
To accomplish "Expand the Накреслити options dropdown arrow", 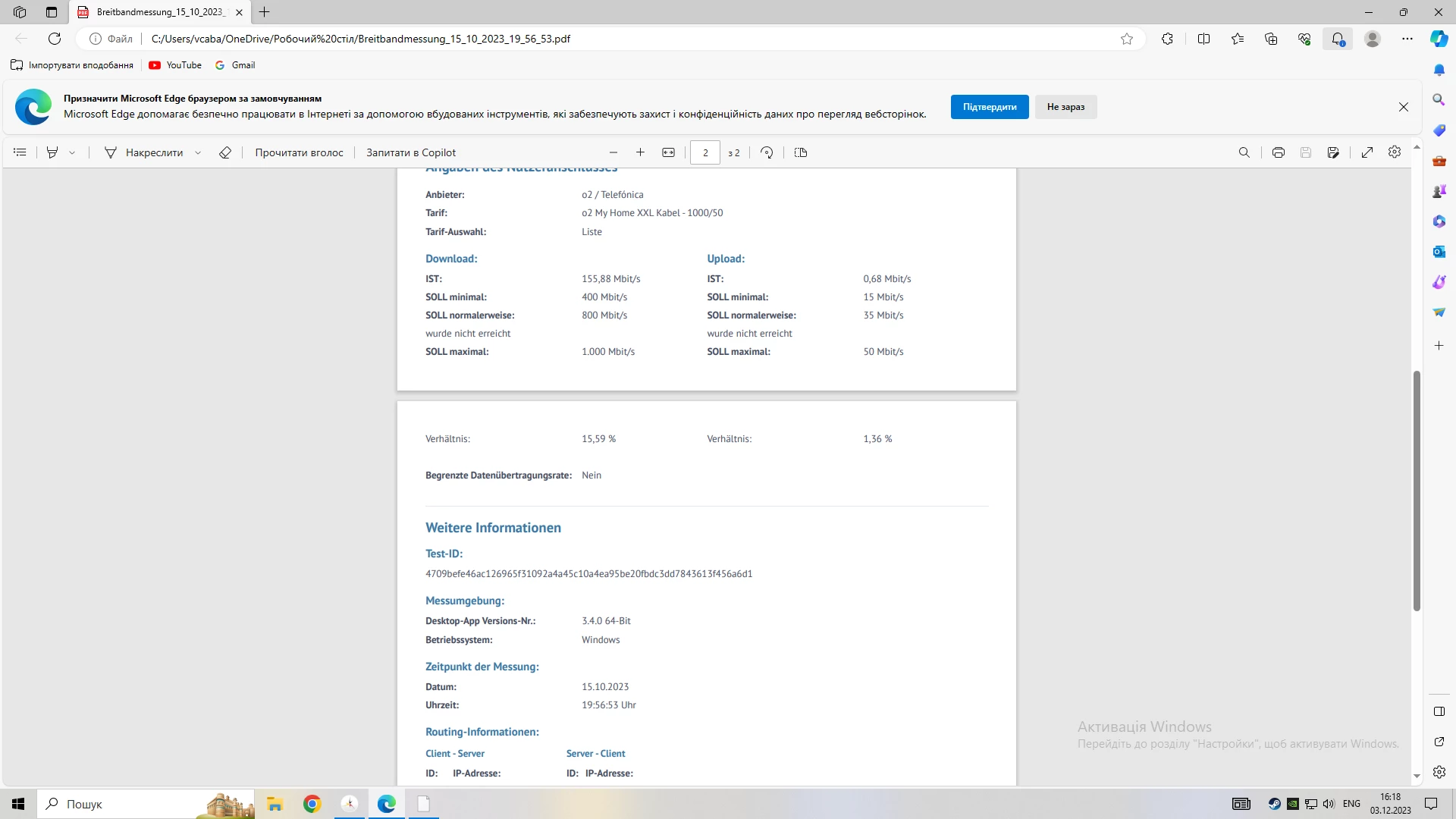I will [x=198, y=152].
